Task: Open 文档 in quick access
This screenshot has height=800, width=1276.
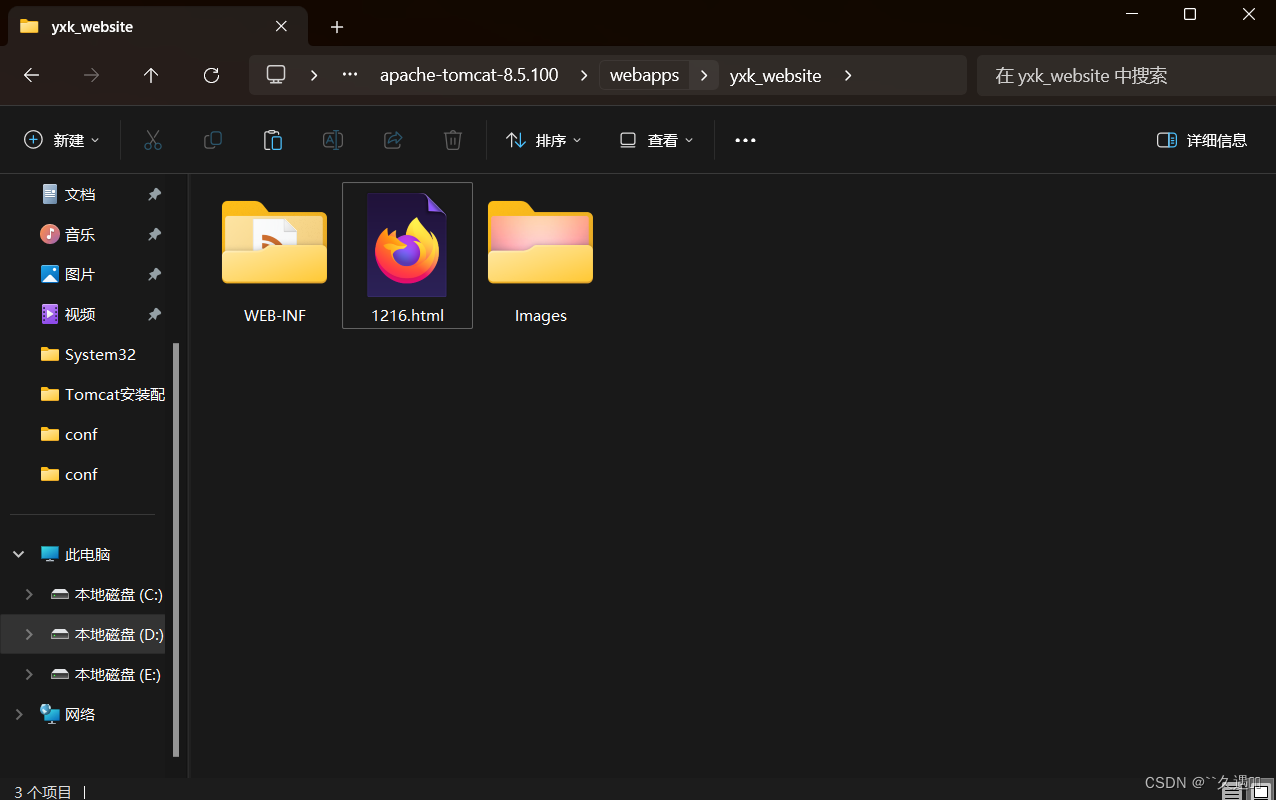Action: tap(80, 194)
